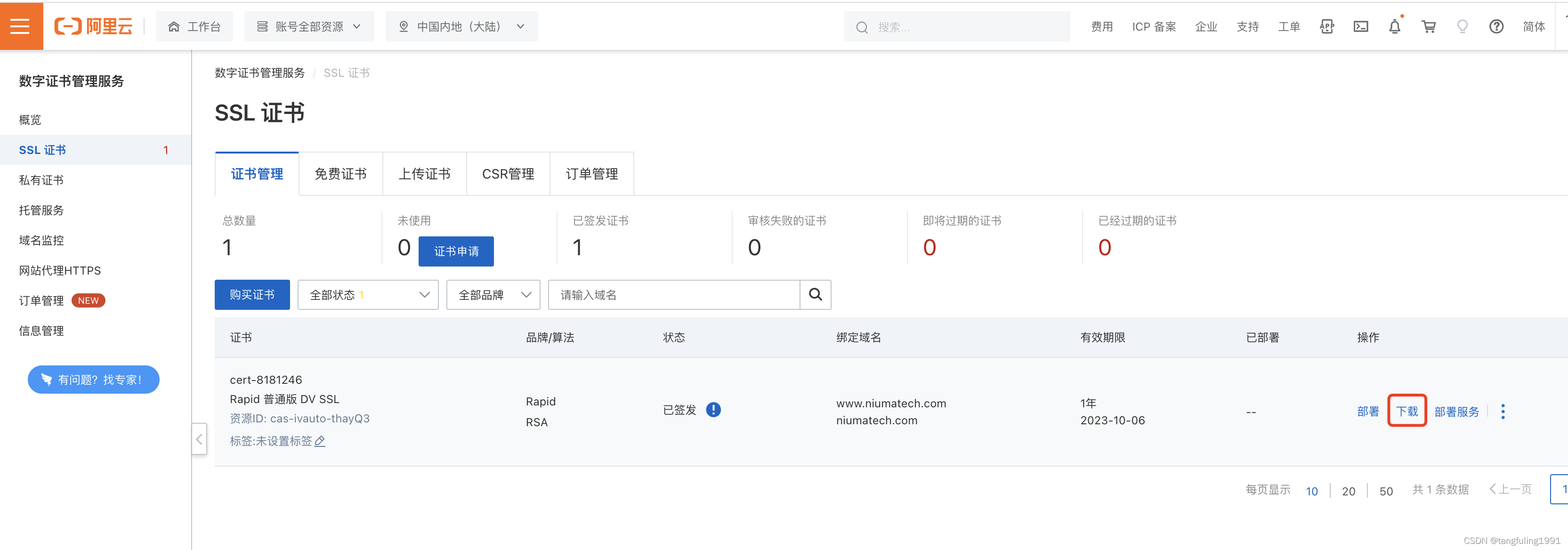This screenshot has height=550, width=1568.
Task: Open the 账号全部资源 dropdown
Action: coord(309,27)
